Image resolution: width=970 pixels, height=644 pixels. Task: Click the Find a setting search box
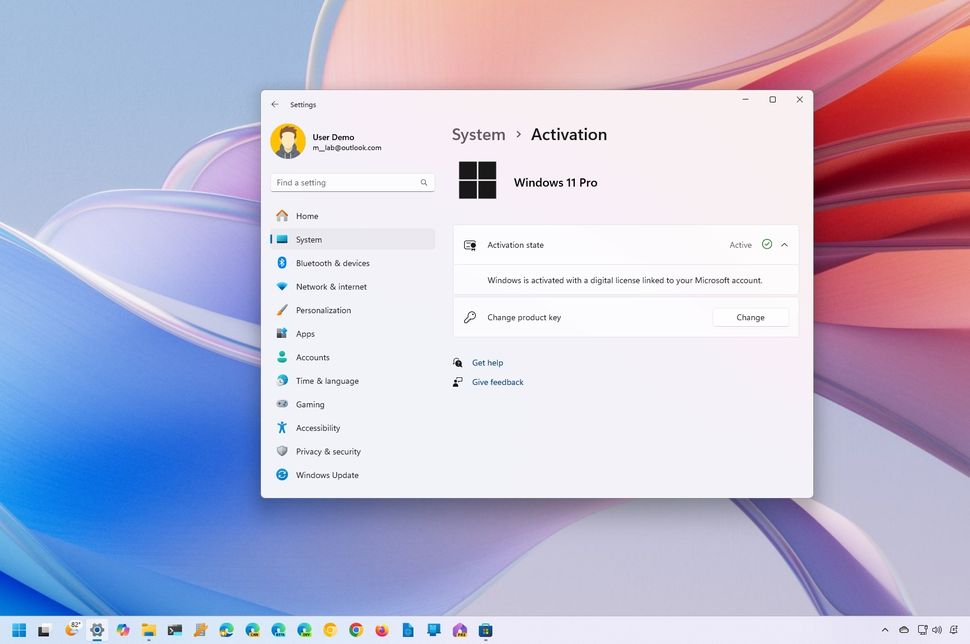[352, 182]
